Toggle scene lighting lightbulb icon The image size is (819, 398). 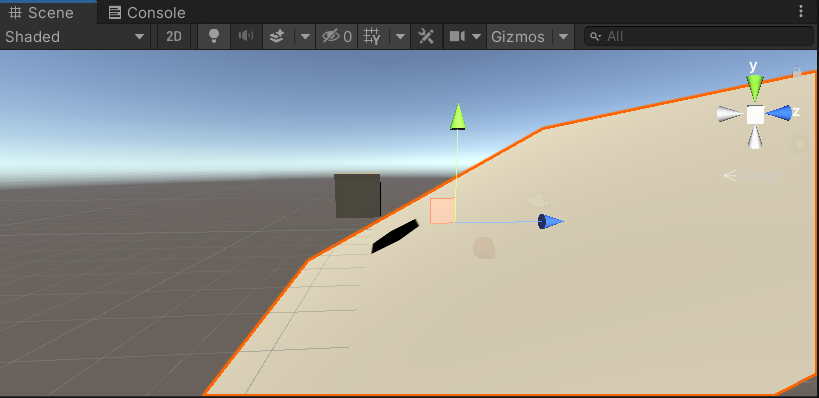pyautogui.click(x=214, y=37)
